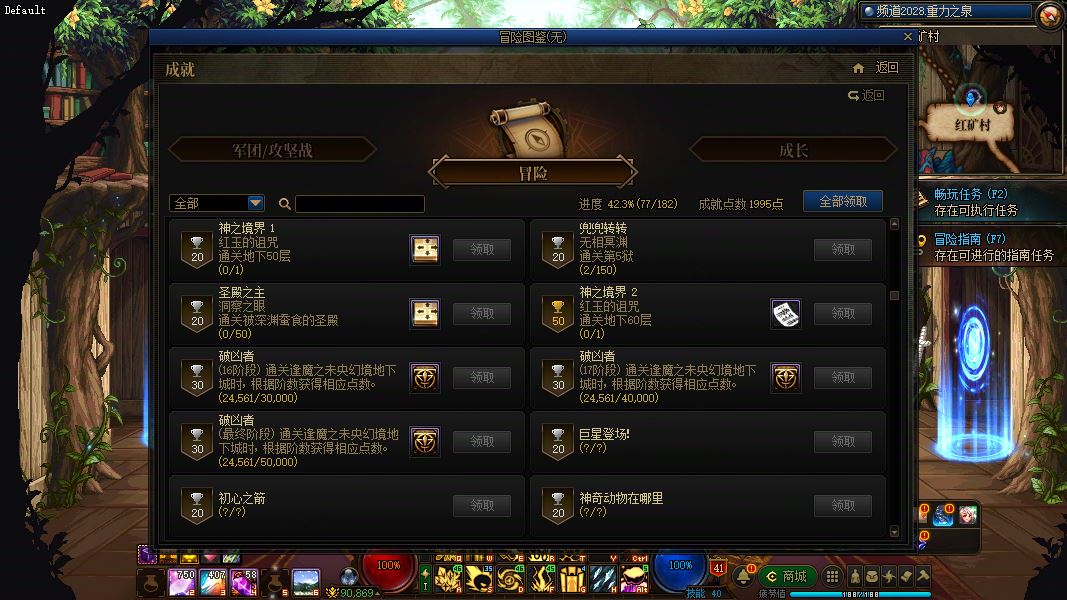Screen dimensions: 1067x600
Task: Click scroll reward icon for 神之境界 2
Action: pyautogui.click(x=785, y=314)
